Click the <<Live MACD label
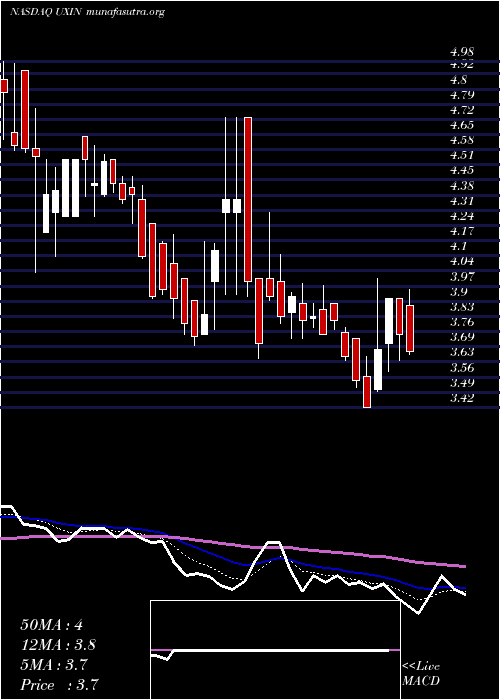Viewport: 500px width, 700px height. coord(421,674)
